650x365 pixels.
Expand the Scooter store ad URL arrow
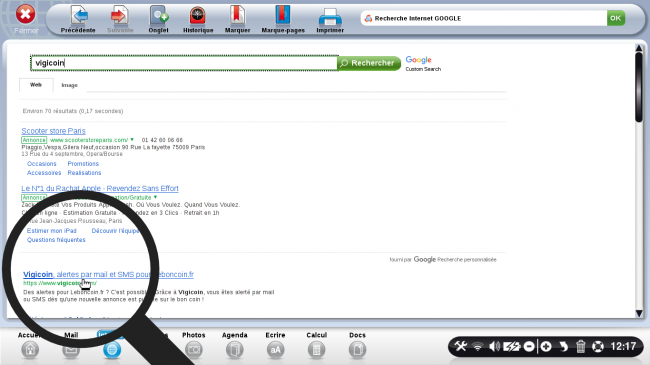tap(132, 140)
